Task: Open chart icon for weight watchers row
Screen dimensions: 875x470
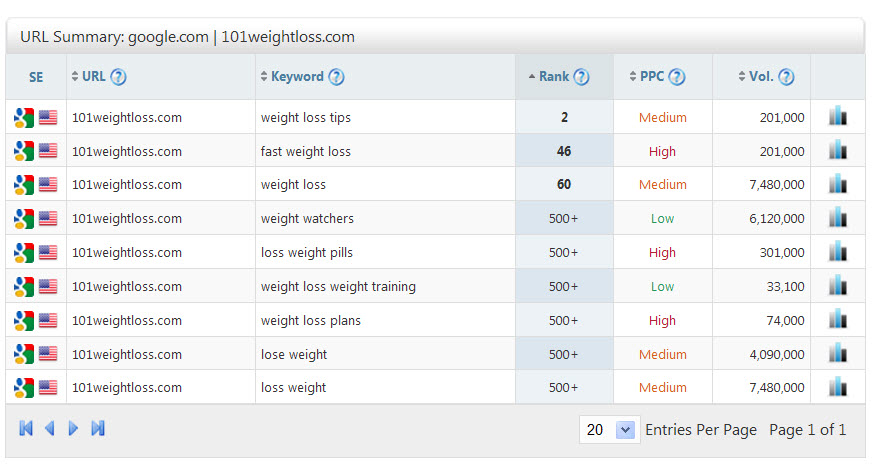Action: pyautogui.click(x=838, y=219)
